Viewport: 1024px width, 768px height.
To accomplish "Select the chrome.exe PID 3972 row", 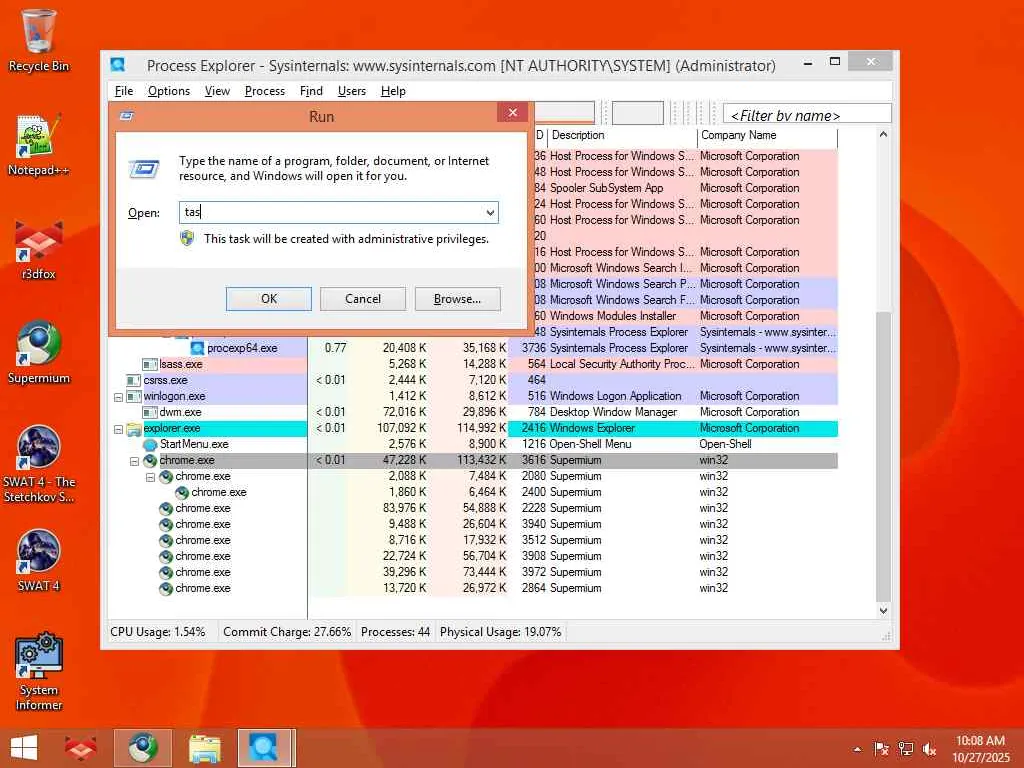I will (x=473, y=572).
